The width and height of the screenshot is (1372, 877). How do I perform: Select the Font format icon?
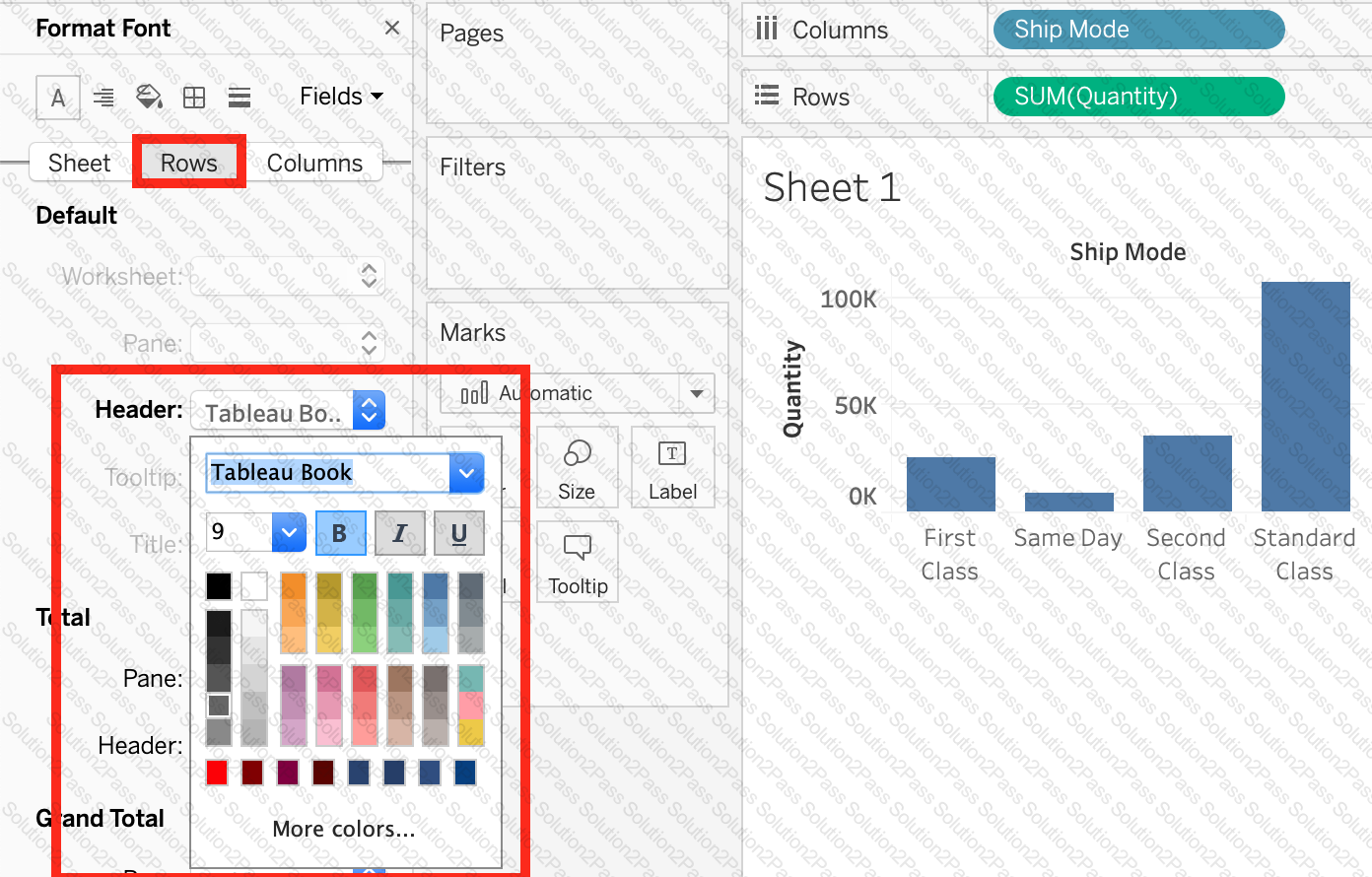click(x=58, y=98)
